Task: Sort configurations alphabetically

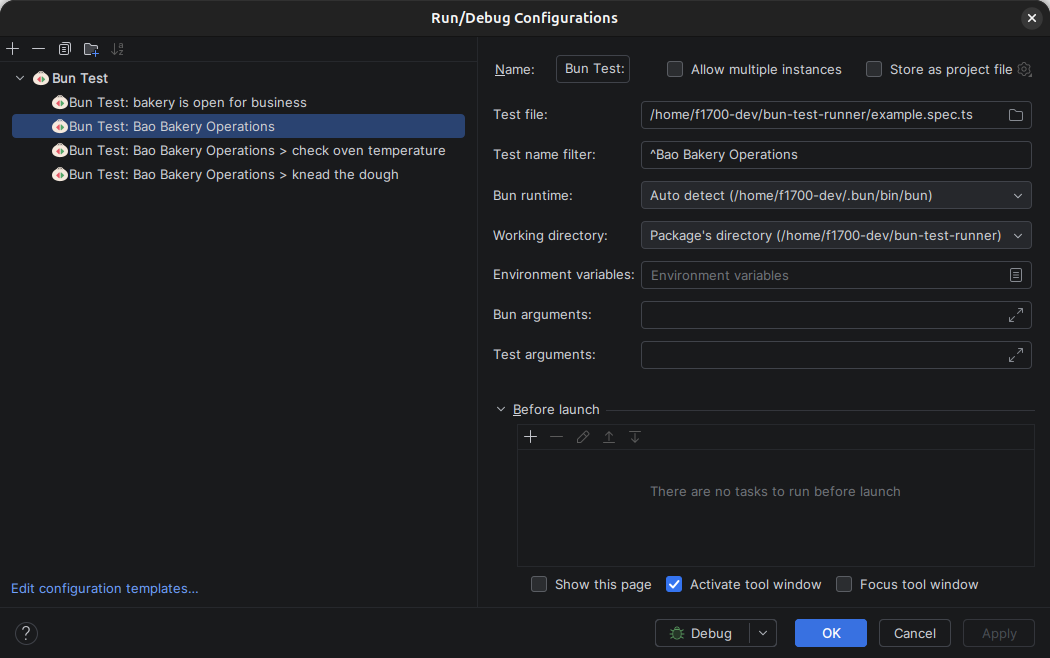Action: click(117, 49)
